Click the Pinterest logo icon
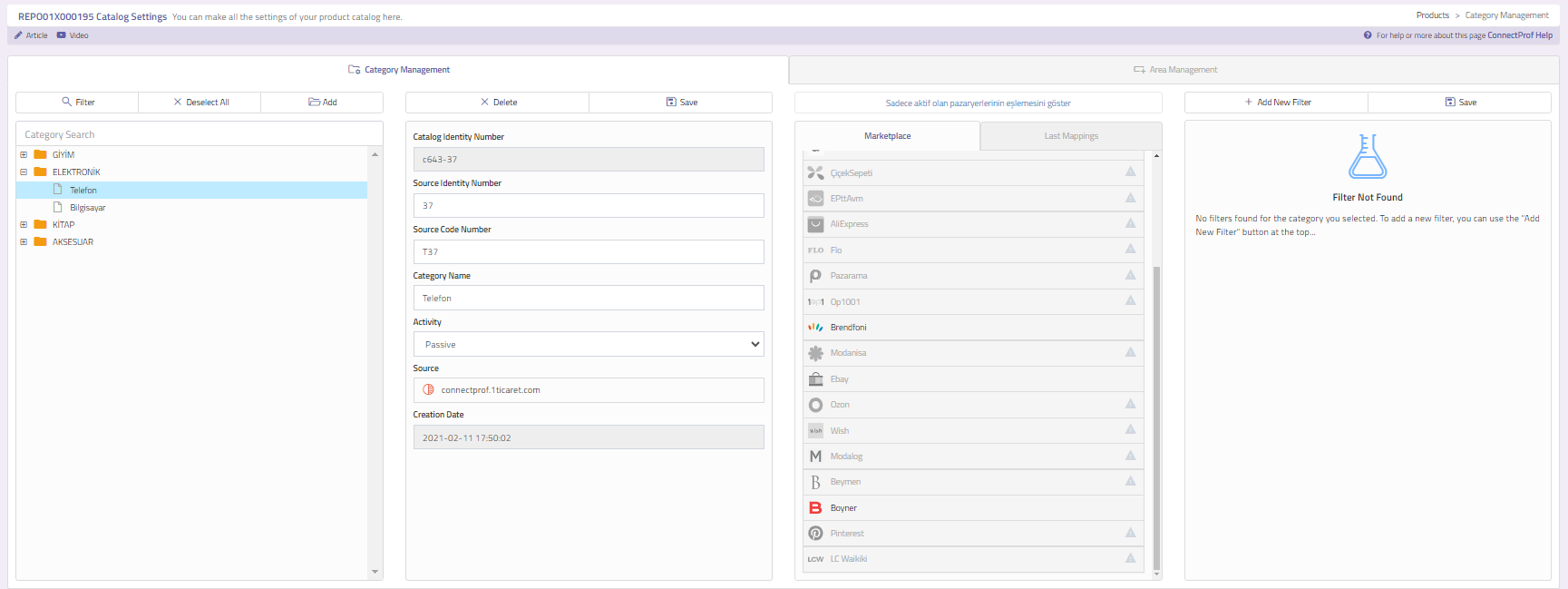Screen dimensions: 1568x589 815,534
